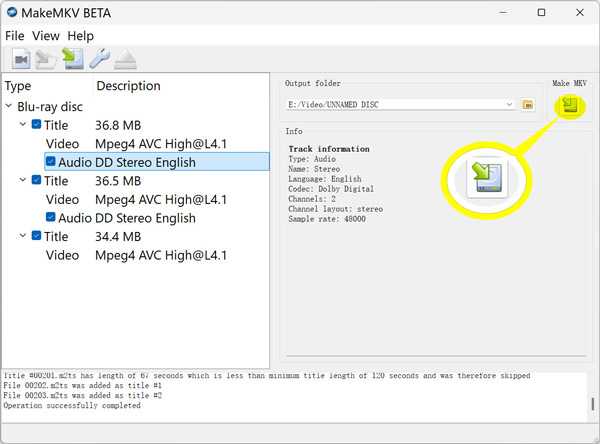
Task: Toggle Audio checkbox under the 36.5 MB title
Action: pos(51,217)
